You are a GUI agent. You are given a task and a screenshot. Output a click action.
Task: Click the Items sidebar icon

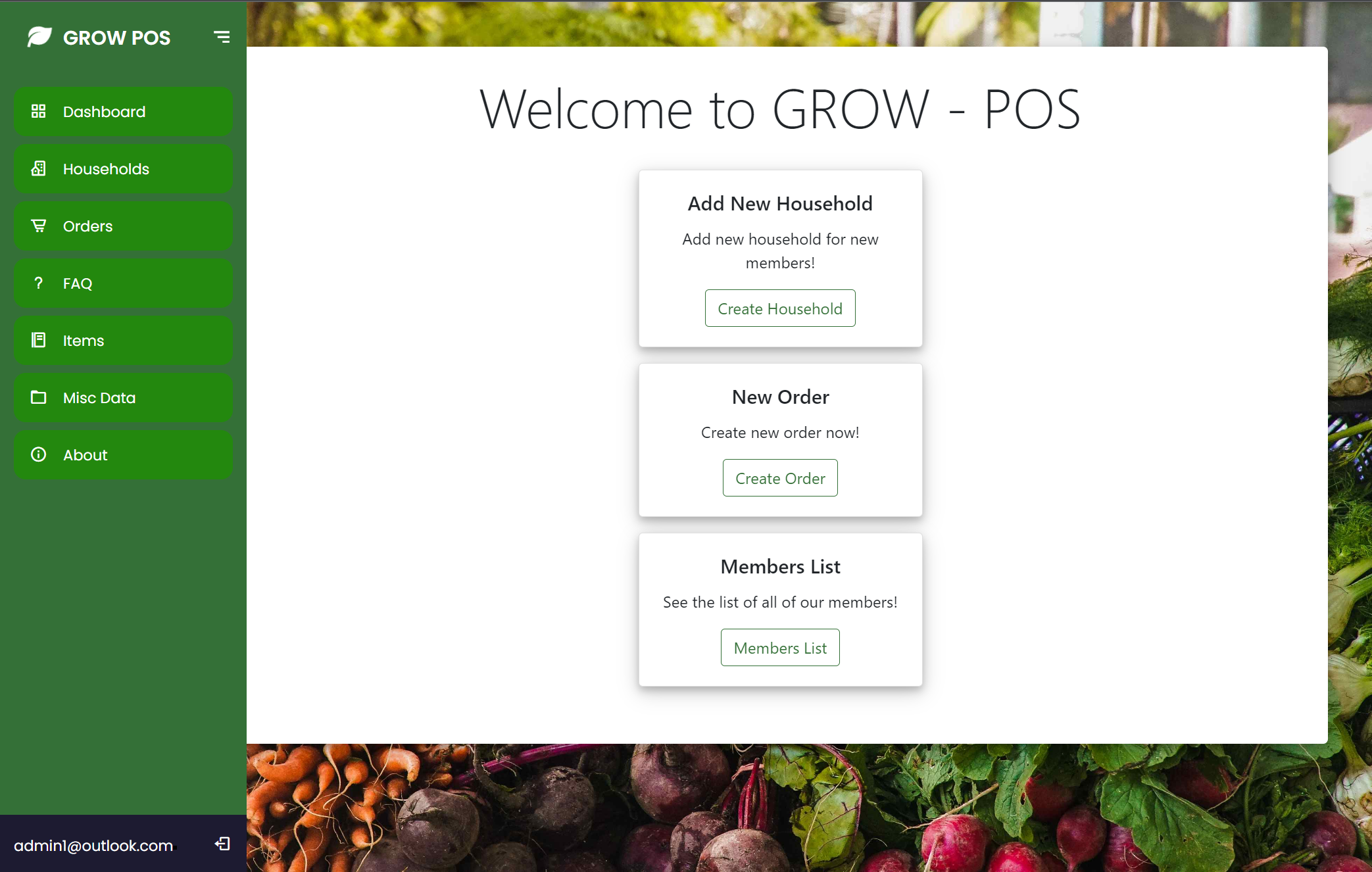[37, 340]
